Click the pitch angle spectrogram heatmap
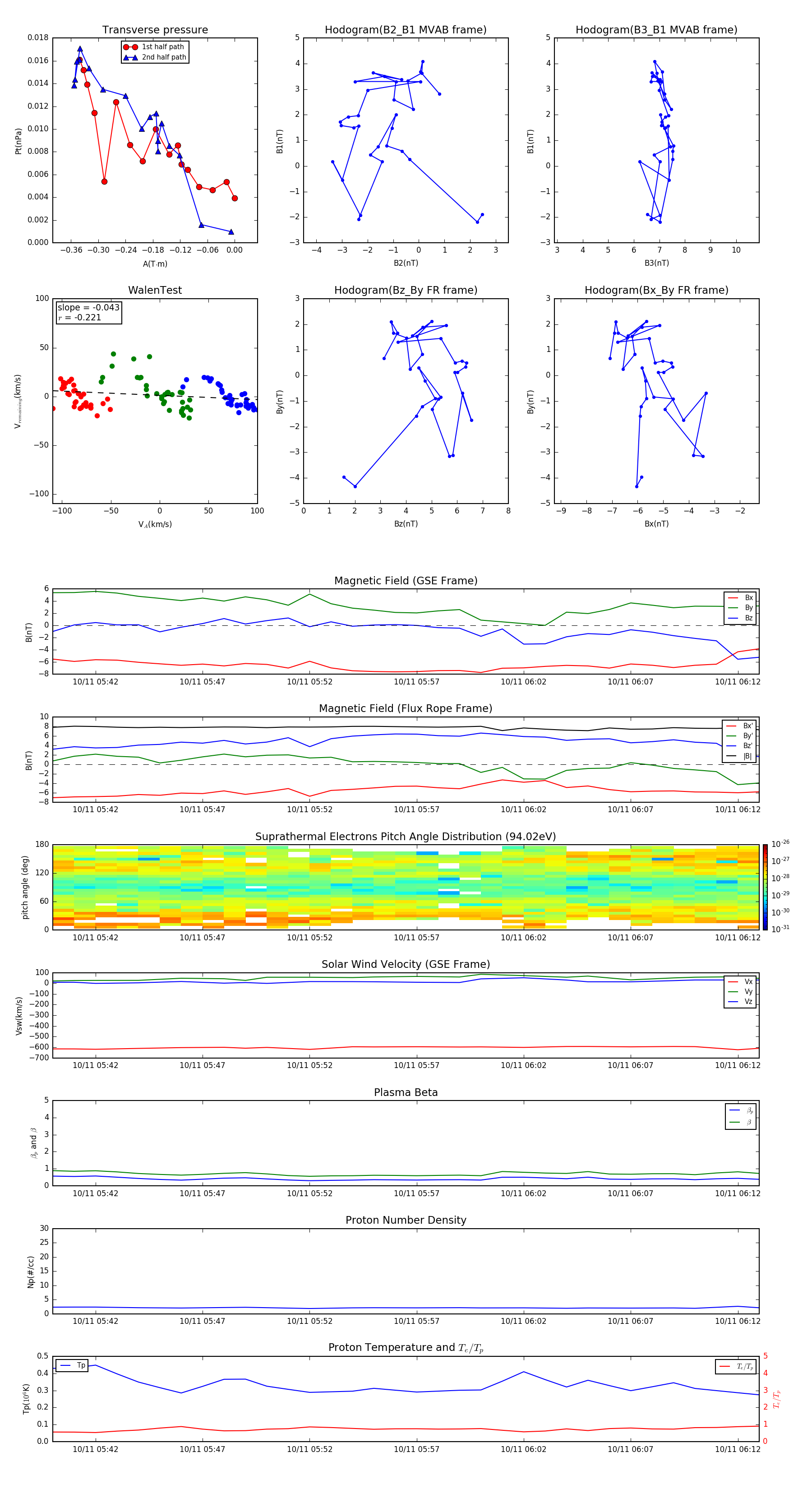Screen dimensions: 812x1489 406,888
